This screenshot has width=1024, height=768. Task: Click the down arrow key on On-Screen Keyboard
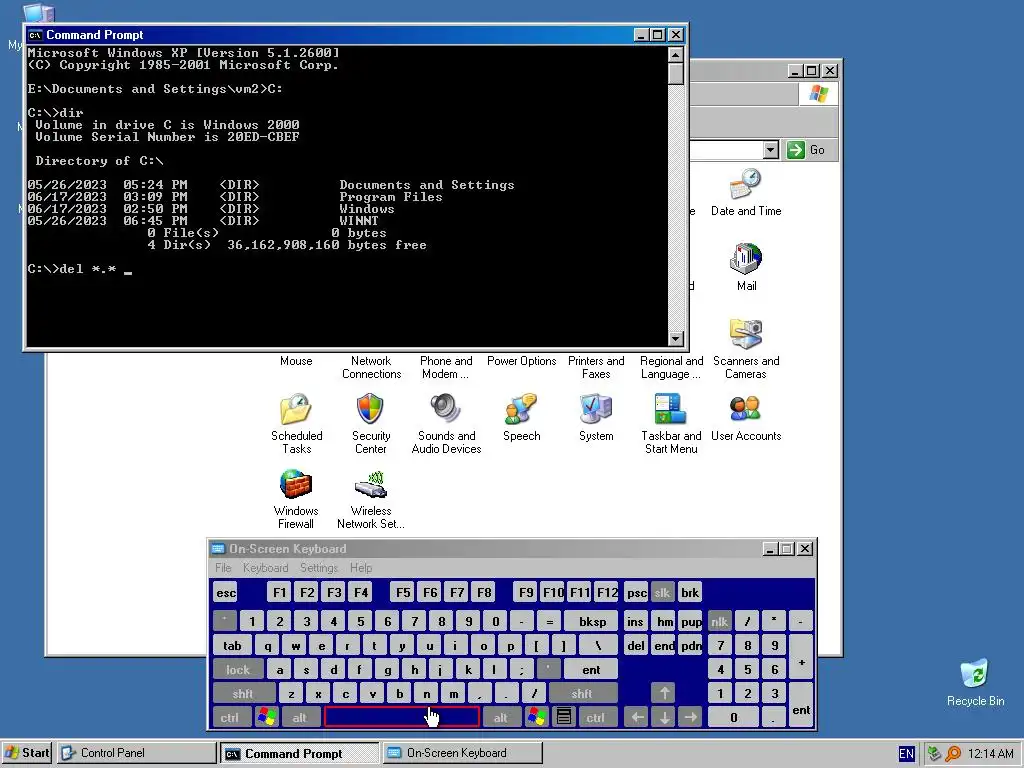[x=664, y=717]
